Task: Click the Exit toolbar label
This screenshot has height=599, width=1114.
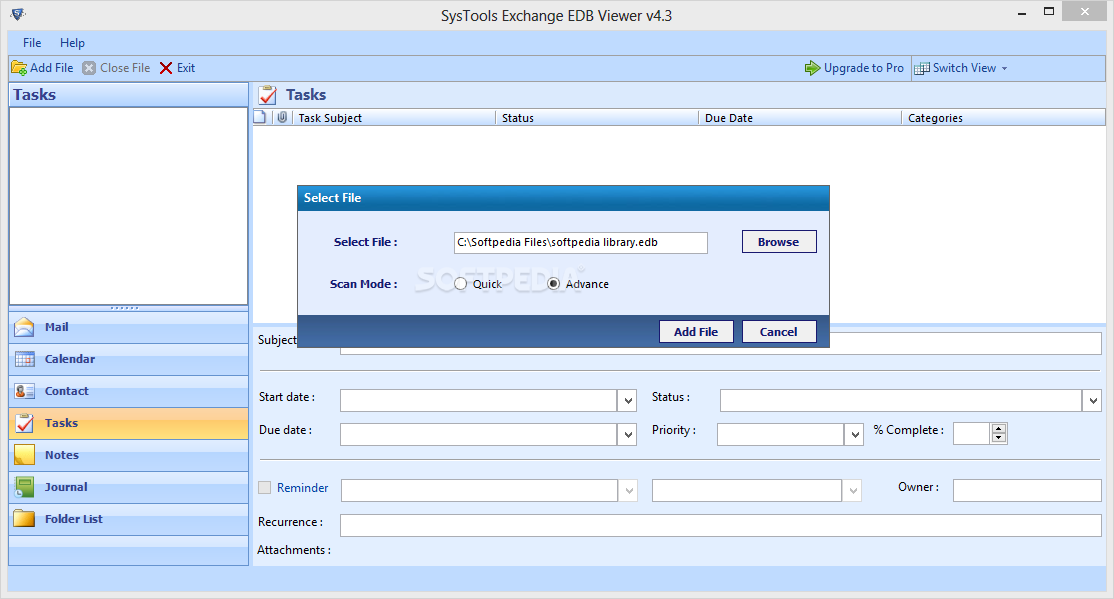Action: (186, 68)
